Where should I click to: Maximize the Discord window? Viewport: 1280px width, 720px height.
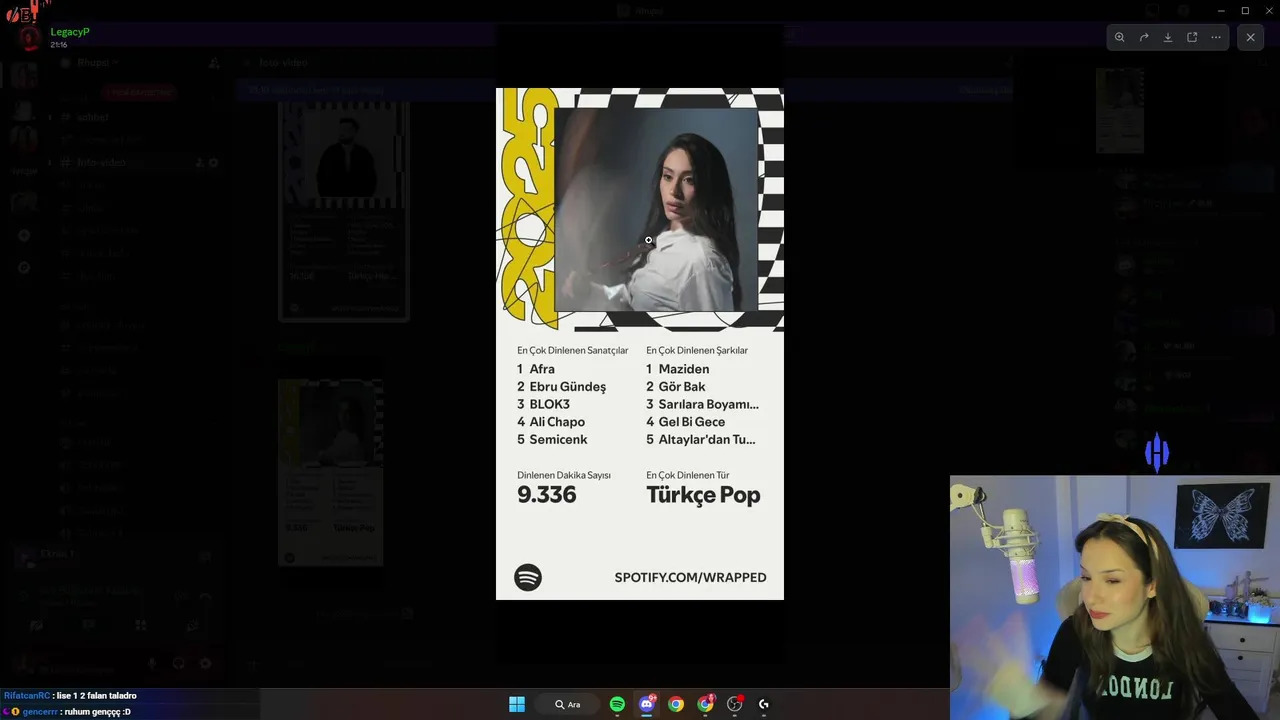(x=1245, y=10)
